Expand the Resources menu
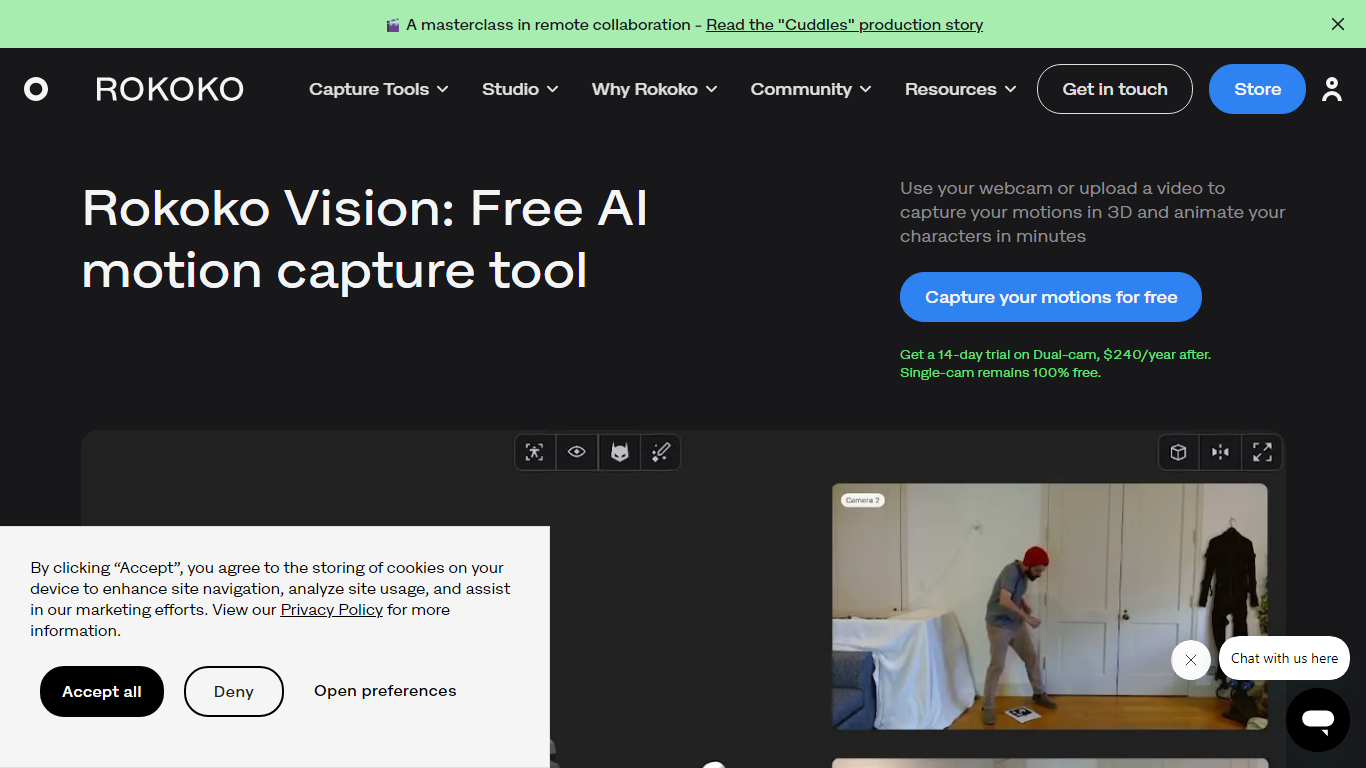 (x=961, y=89)
